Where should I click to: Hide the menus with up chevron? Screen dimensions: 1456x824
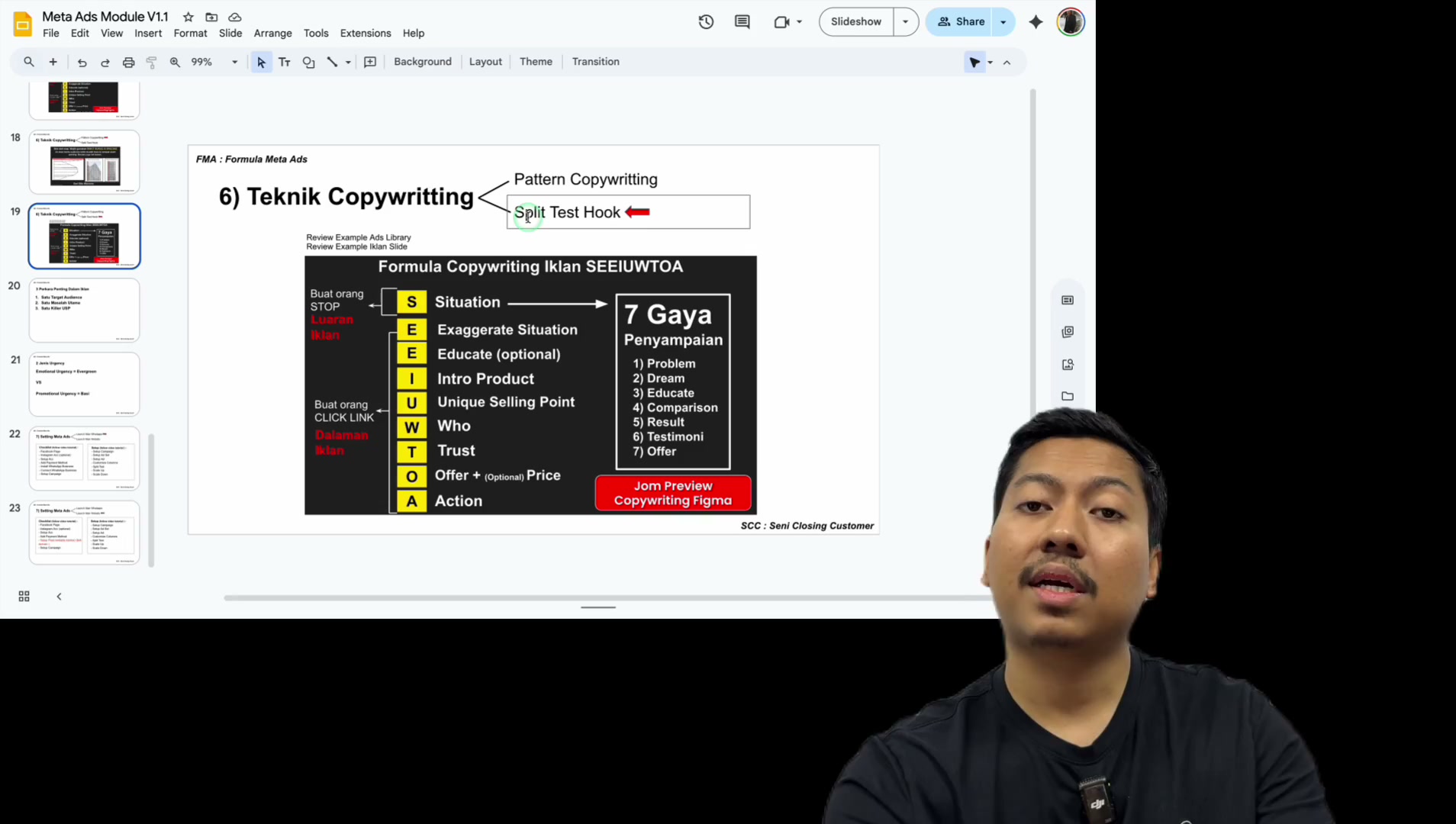pyautogui.click(x=1007, y=63)
